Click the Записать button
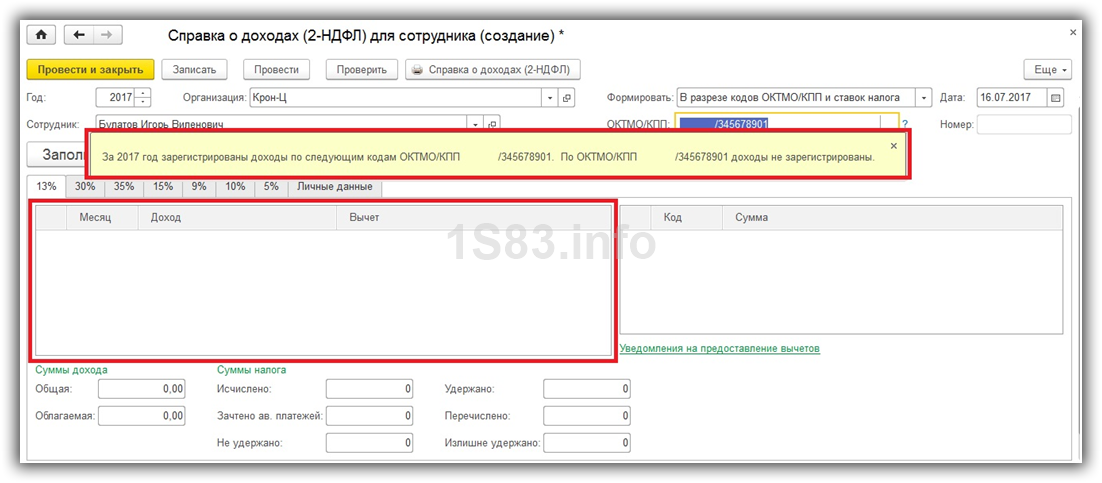This screenshot has height=483, width=1102. (196, 70)
